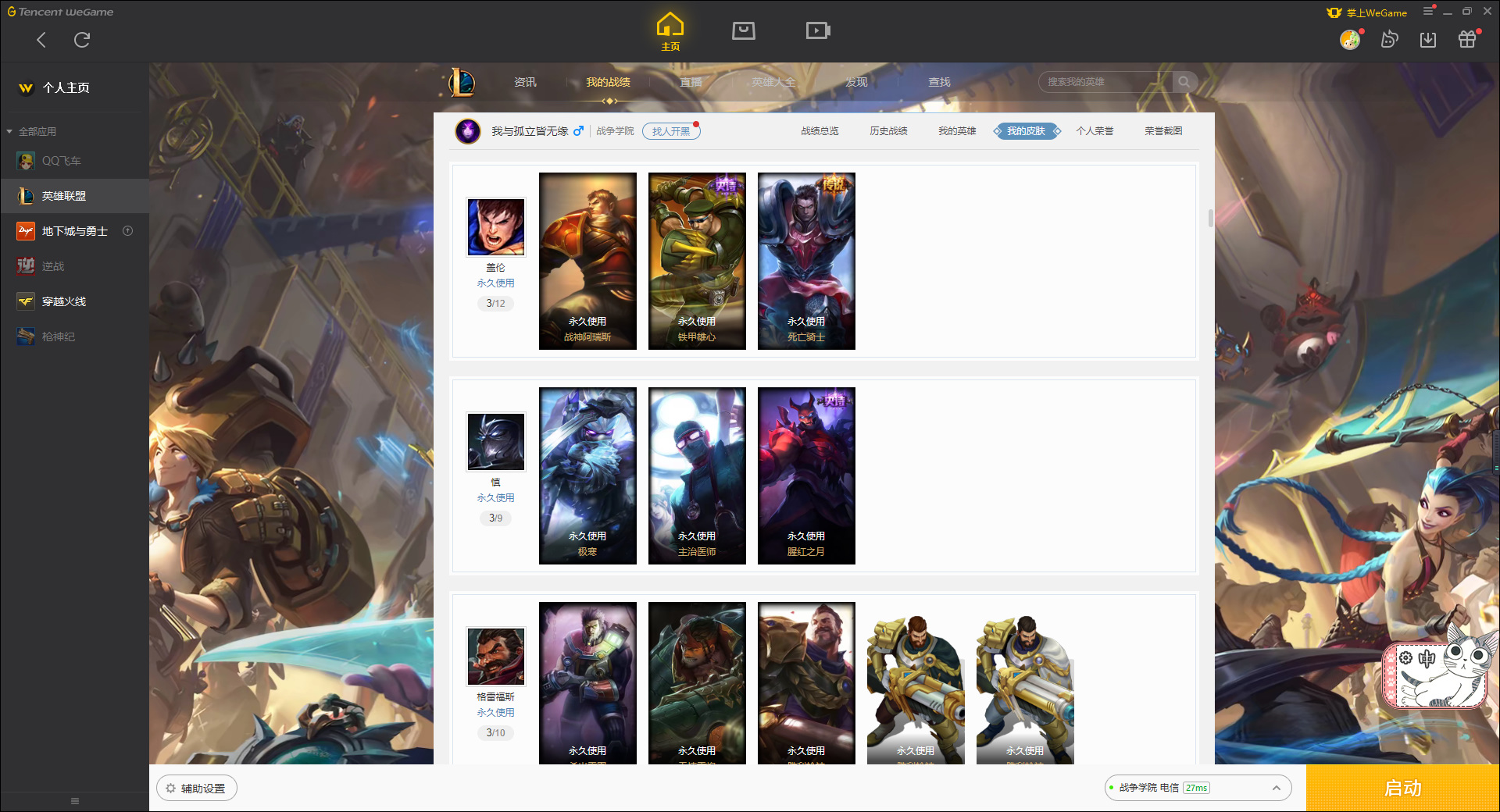Switch to 我的皮肤 sub-tab
Image resolution: width=1500 pixels, height=812 pixels.
tap(1027, 131)
